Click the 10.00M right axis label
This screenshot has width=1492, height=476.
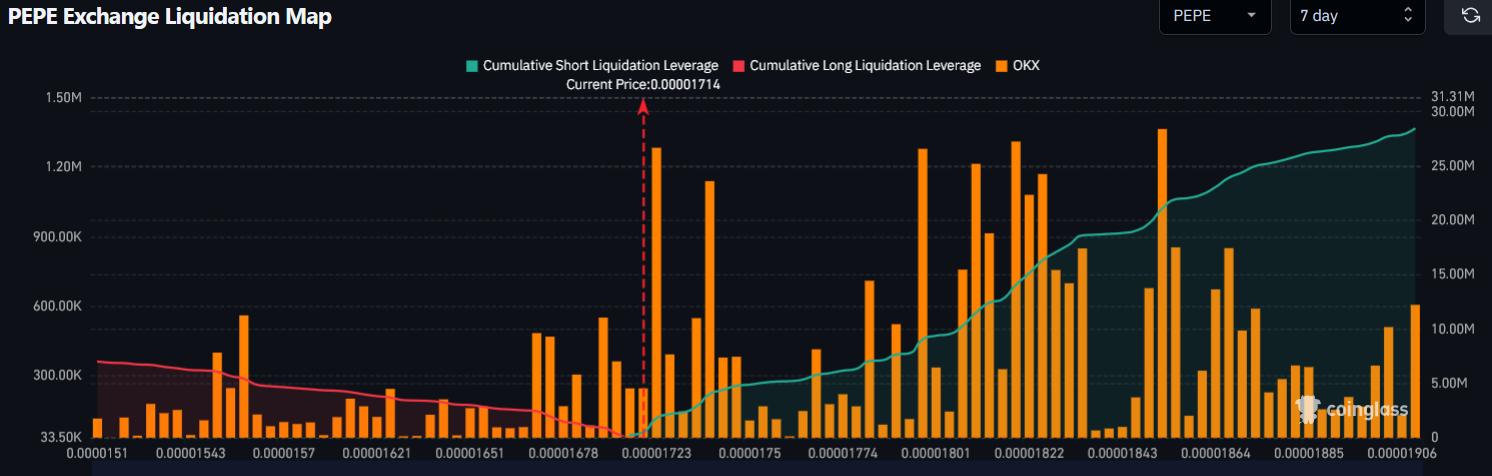1453,329
